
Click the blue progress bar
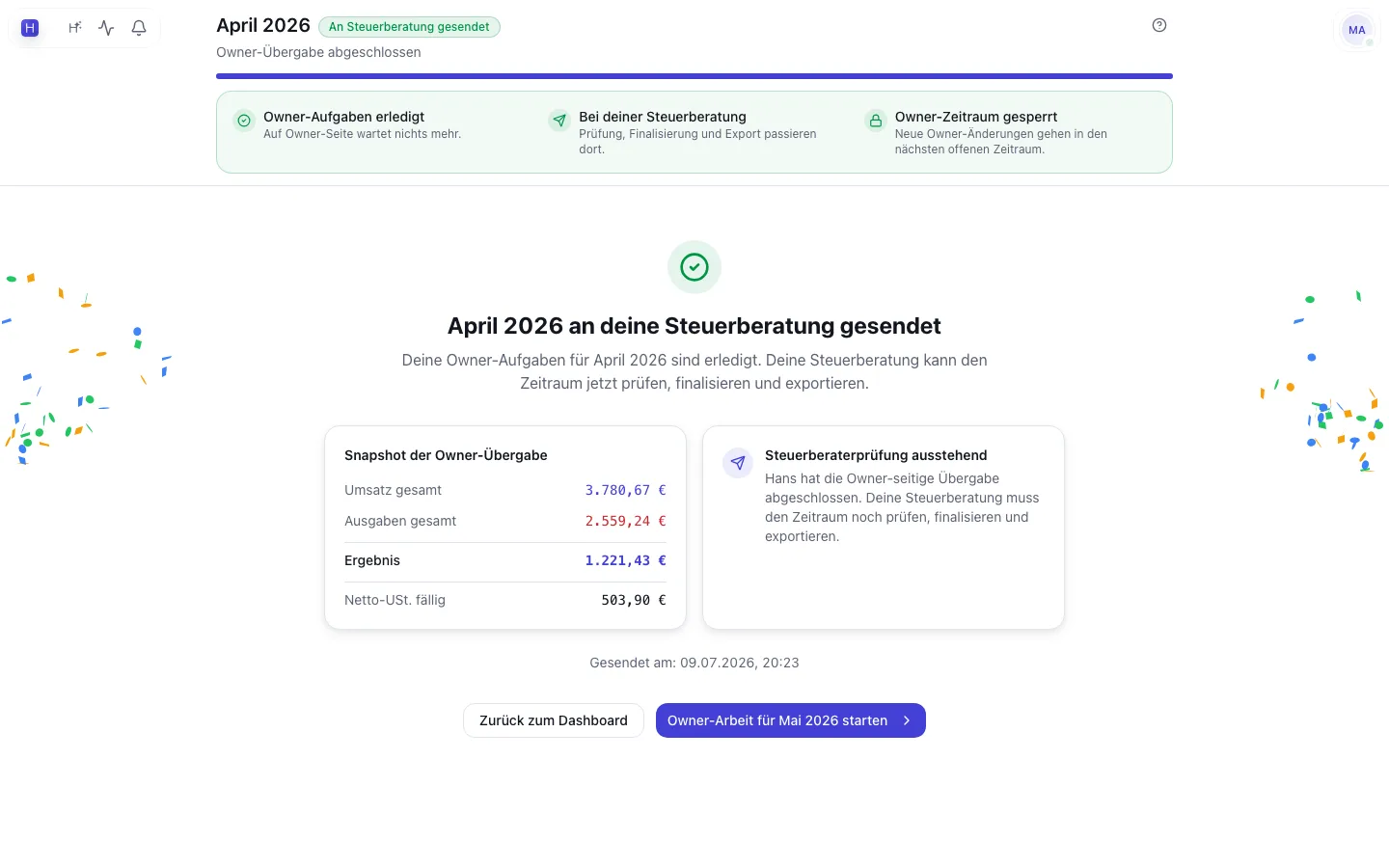coord(694,76)
